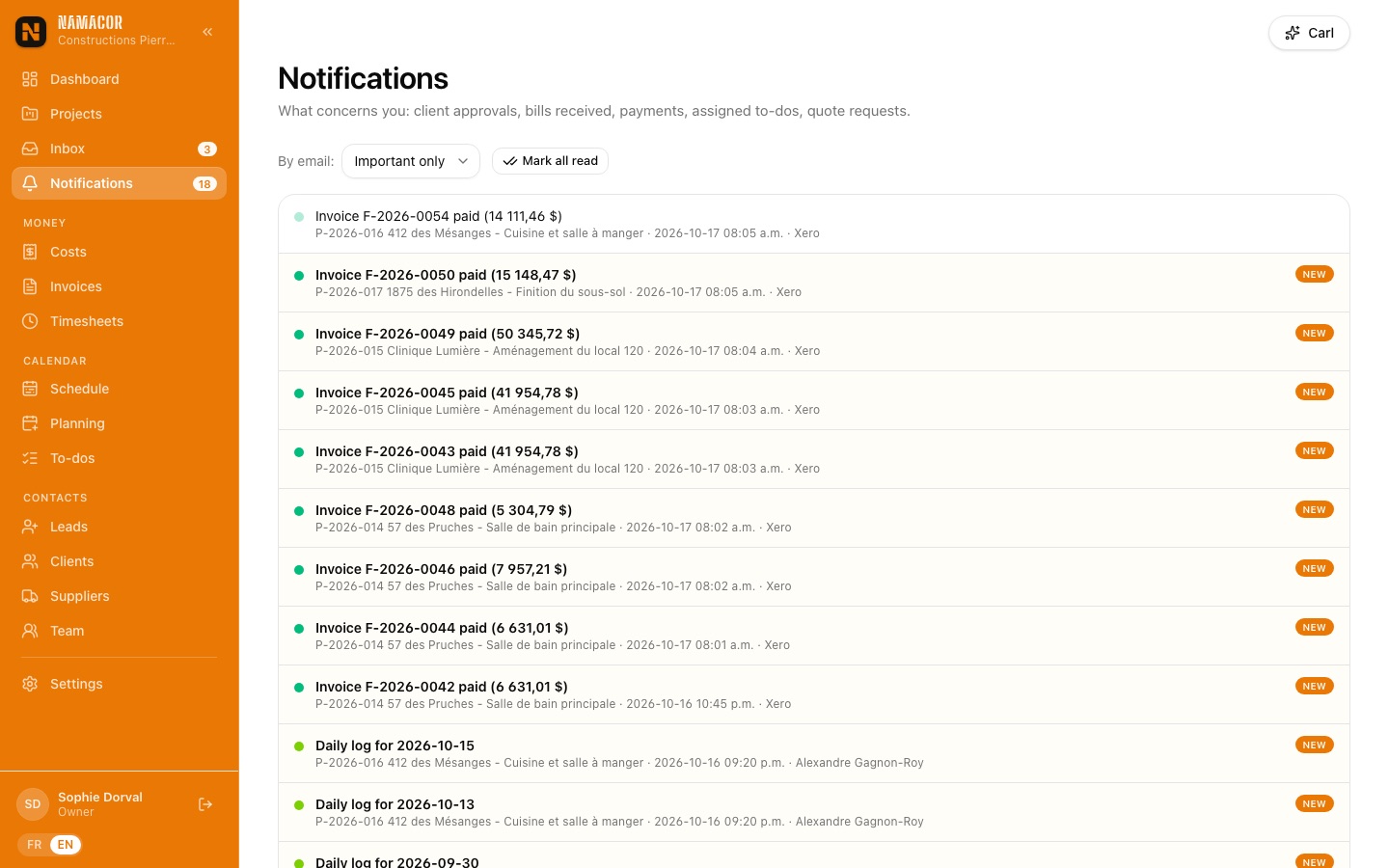Open Invoice F-2026-0044 paid notification
Image resolution: width=1389 pixels, height=868 pixels.
813,636
